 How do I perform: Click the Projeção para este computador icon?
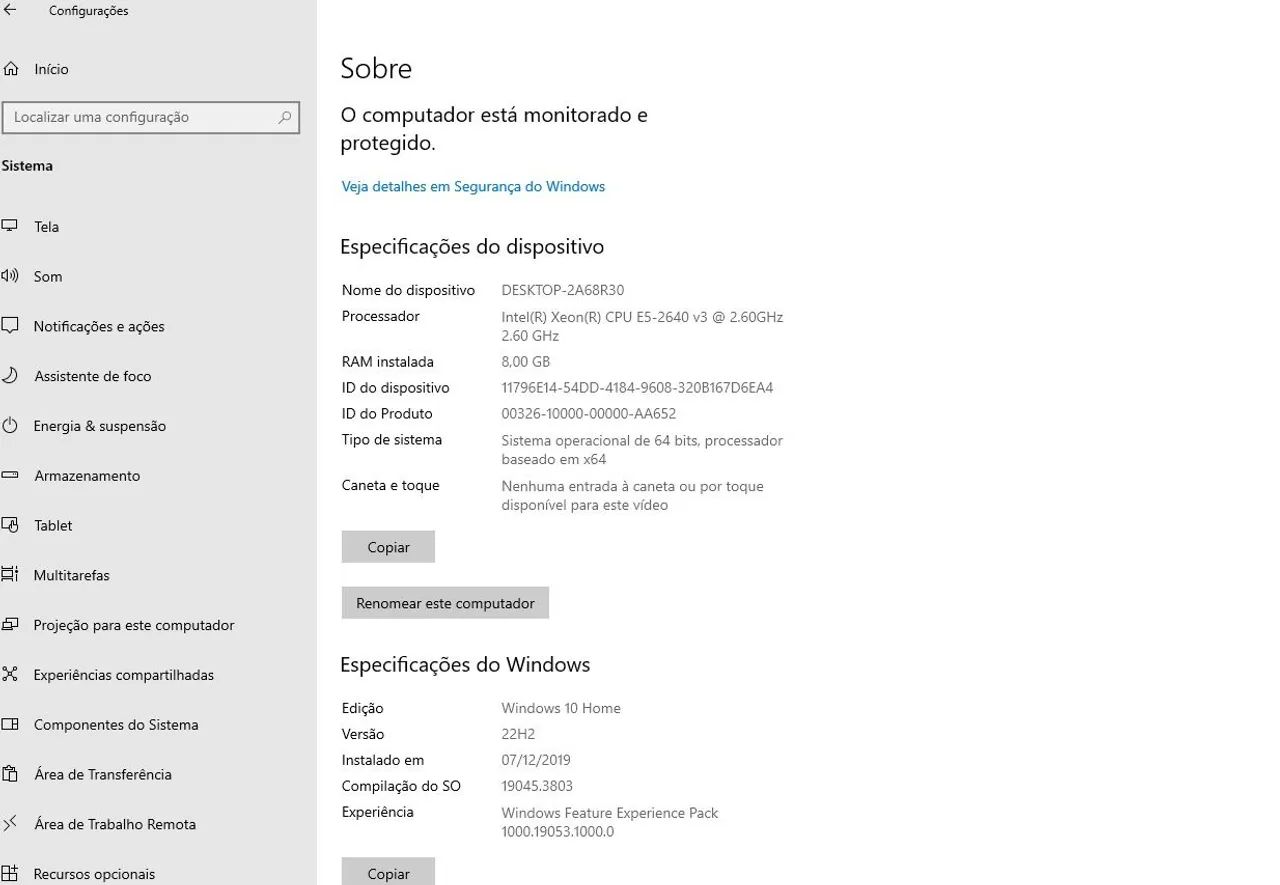[x=10, y=625]
